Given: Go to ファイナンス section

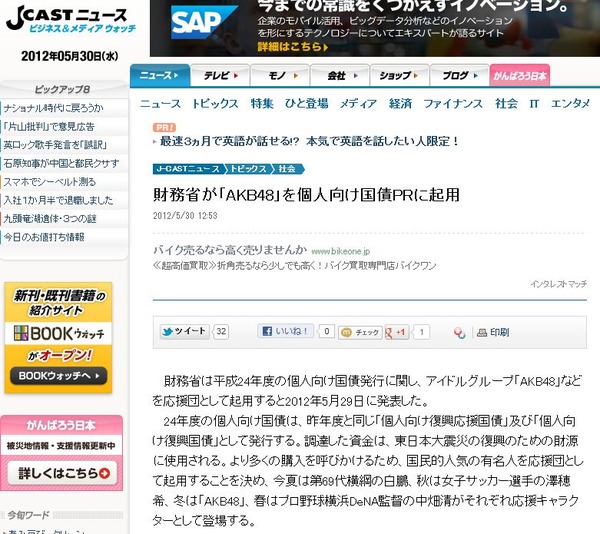Looking at the screenshot, I should pyautogui.click(x=453, y=104).
